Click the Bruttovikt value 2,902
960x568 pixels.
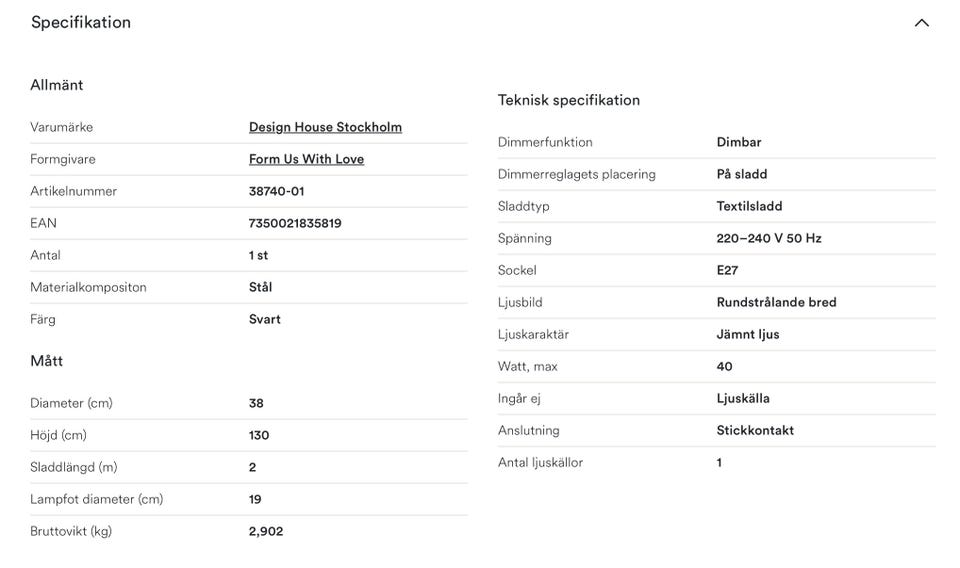pyautogui.click(x=266, y=531)
